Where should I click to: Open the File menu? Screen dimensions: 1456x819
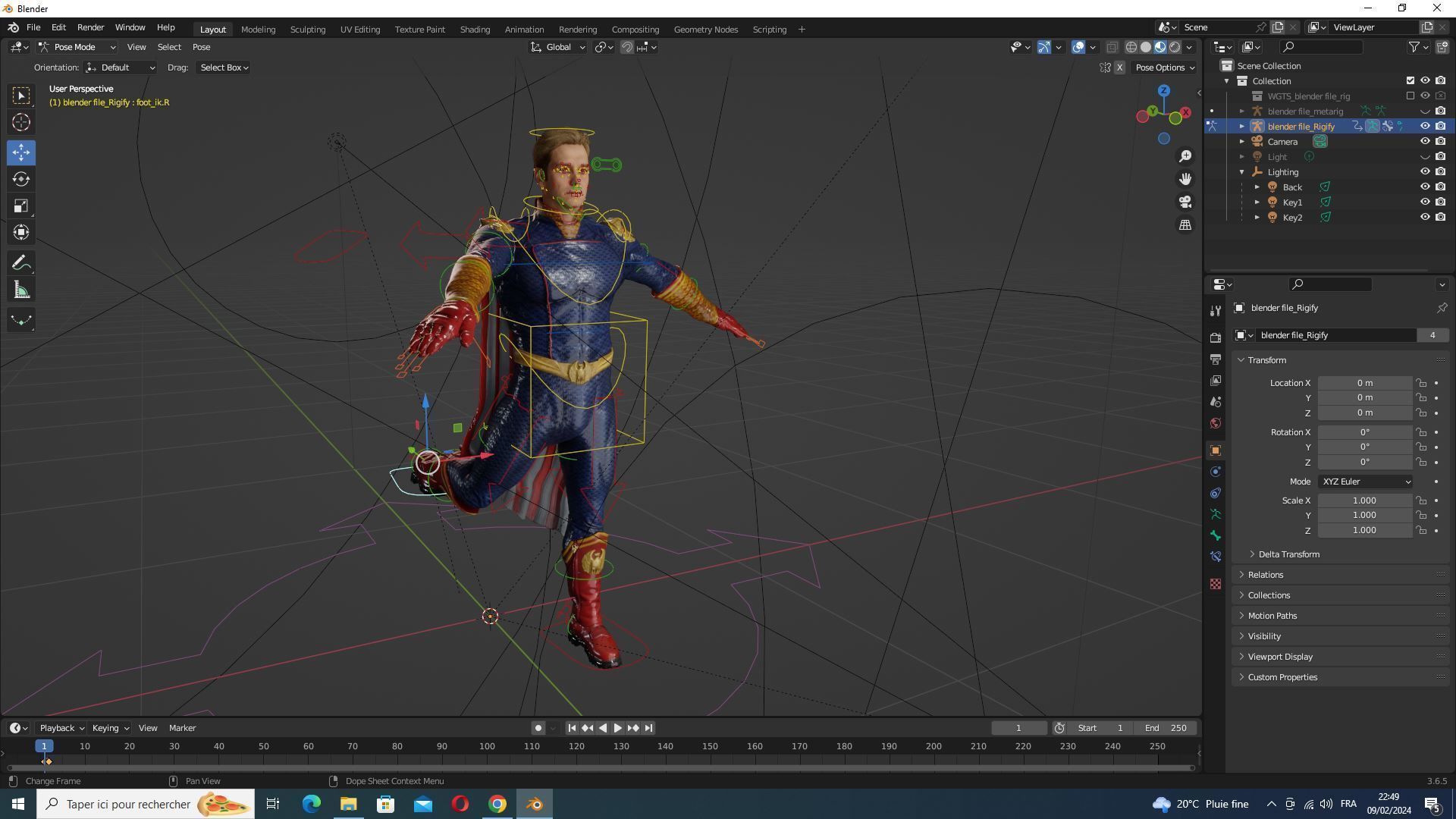[33, 27]
